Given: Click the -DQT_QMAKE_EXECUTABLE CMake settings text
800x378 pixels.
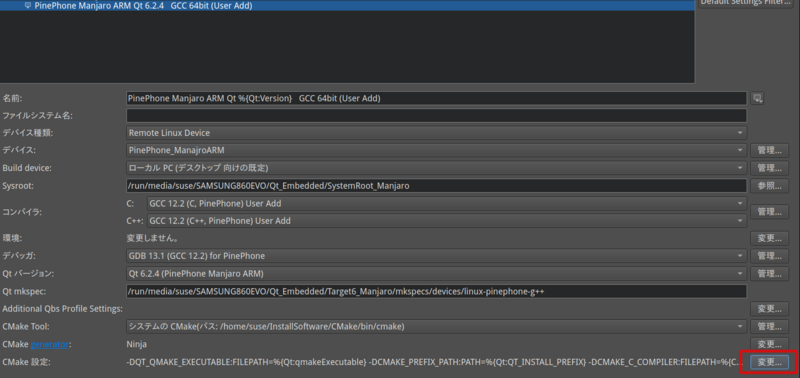Looking at the screenshot, I should [435, 362].
